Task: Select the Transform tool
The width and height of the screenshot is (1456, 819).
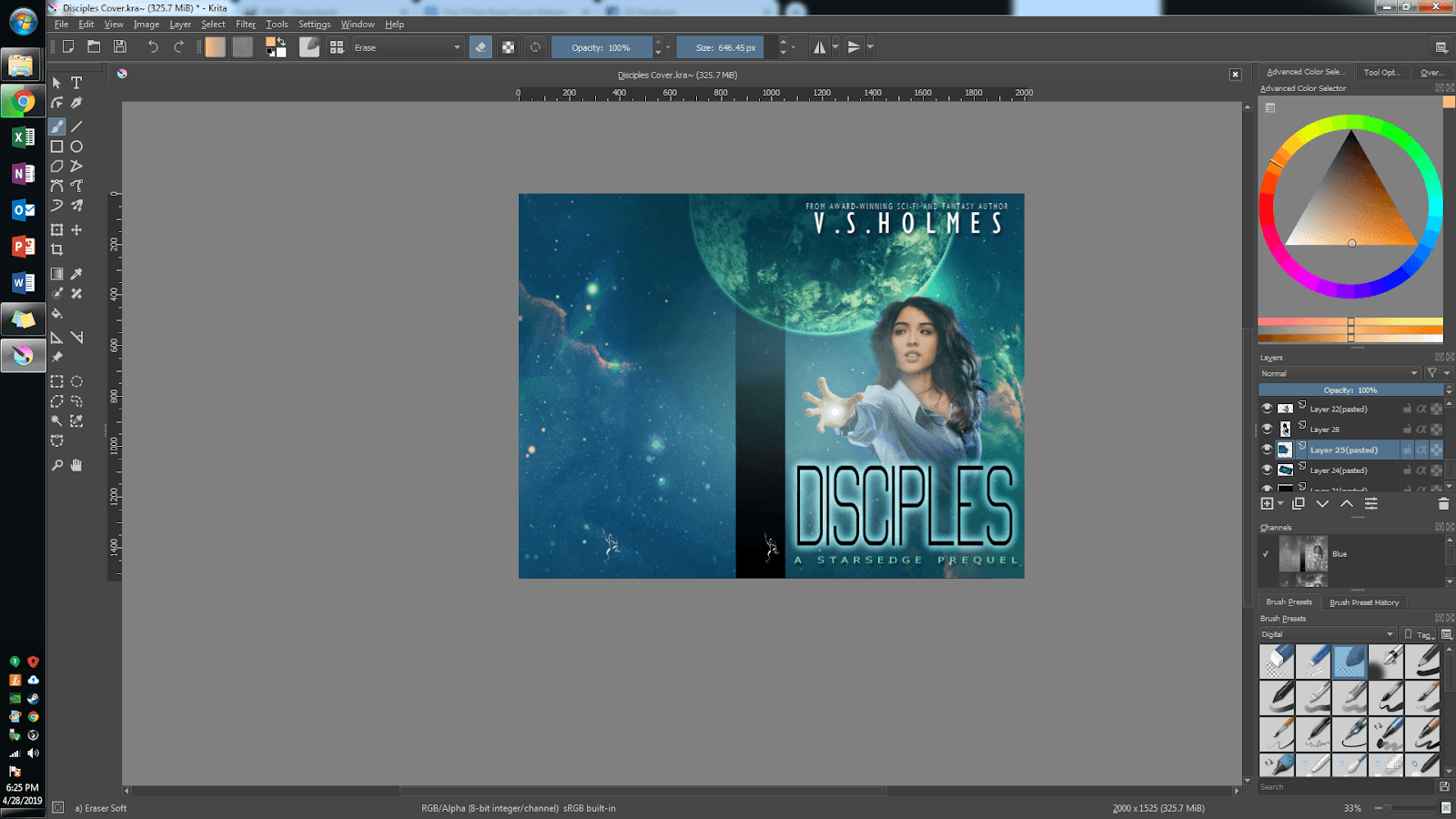Action: pos(57,230)
